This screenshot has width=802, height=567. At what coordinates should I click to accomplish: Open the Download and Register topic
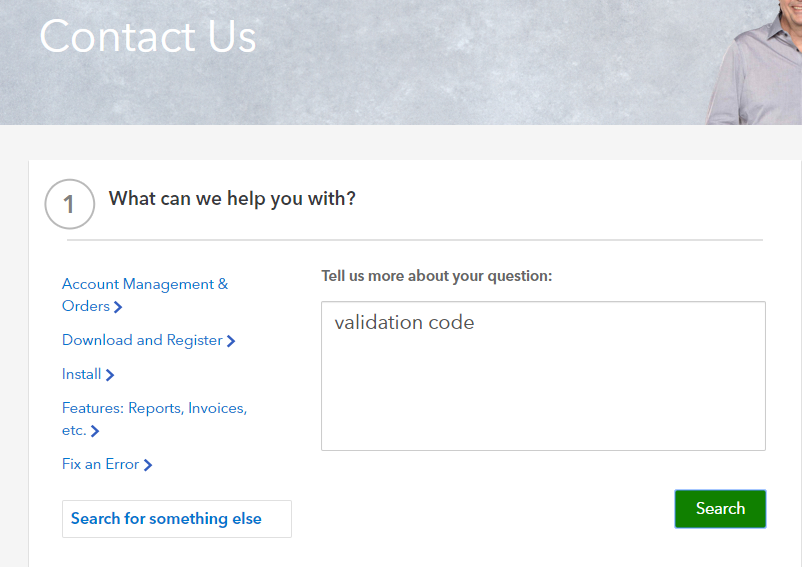142,340
